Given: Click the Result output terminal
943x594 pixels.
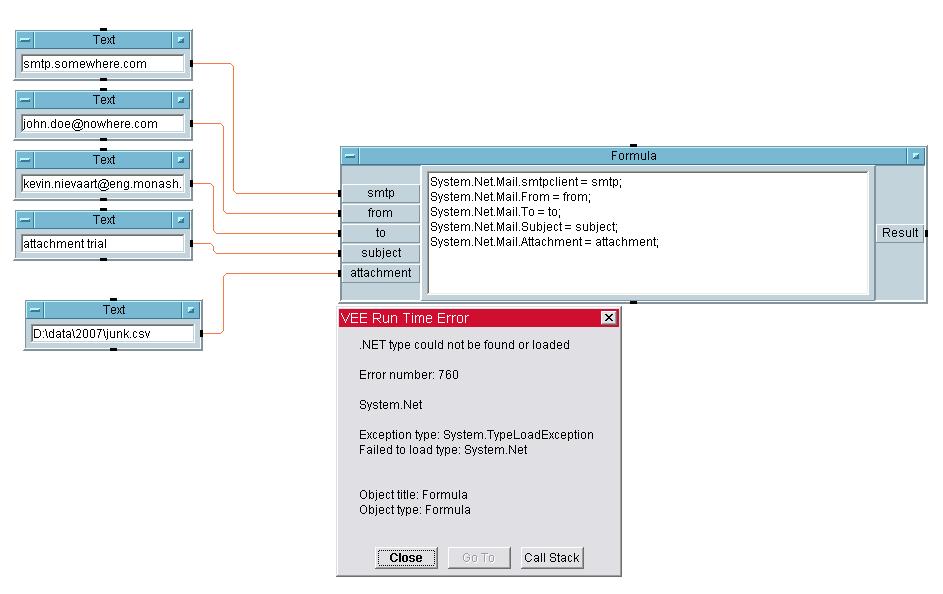Looking at the screenshot, I should 899,233.
